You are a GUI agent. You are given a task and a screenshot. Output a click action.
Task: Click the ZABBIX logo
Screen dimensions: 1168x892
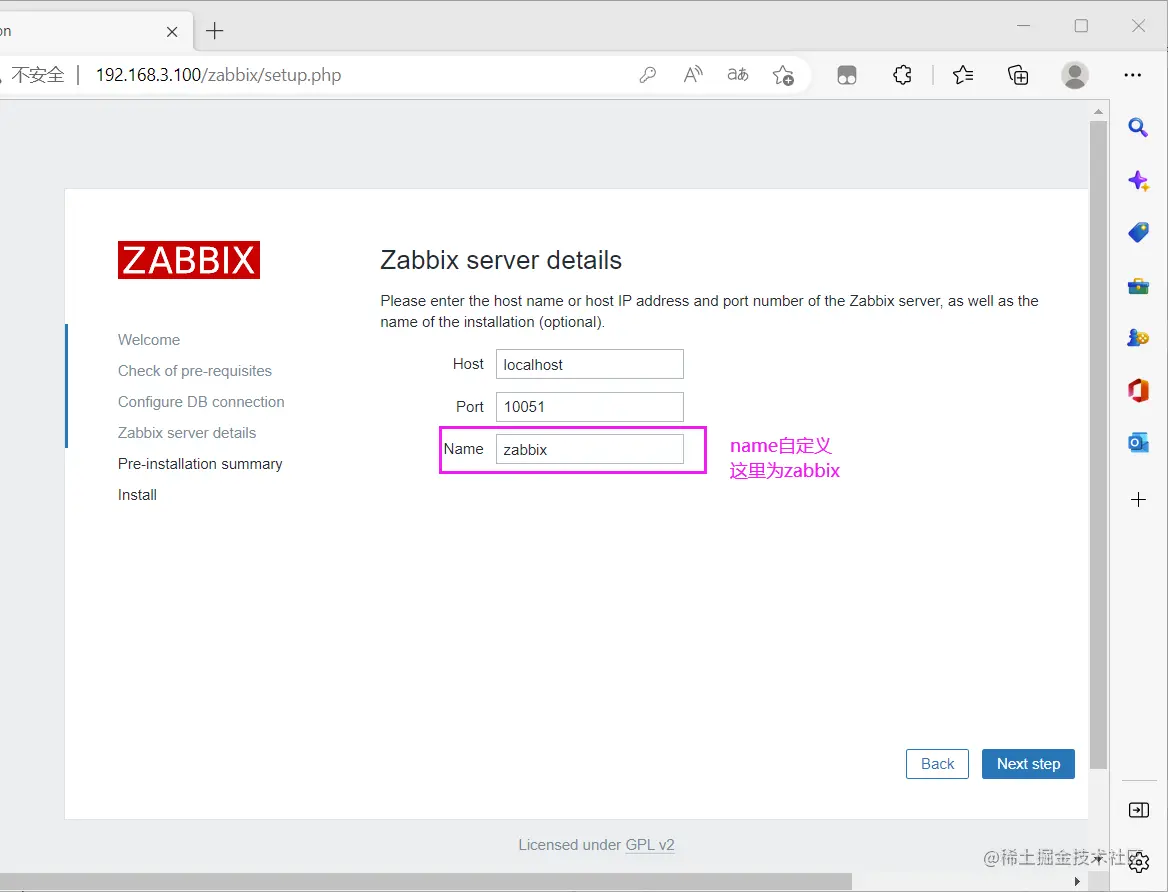point(188,260)
